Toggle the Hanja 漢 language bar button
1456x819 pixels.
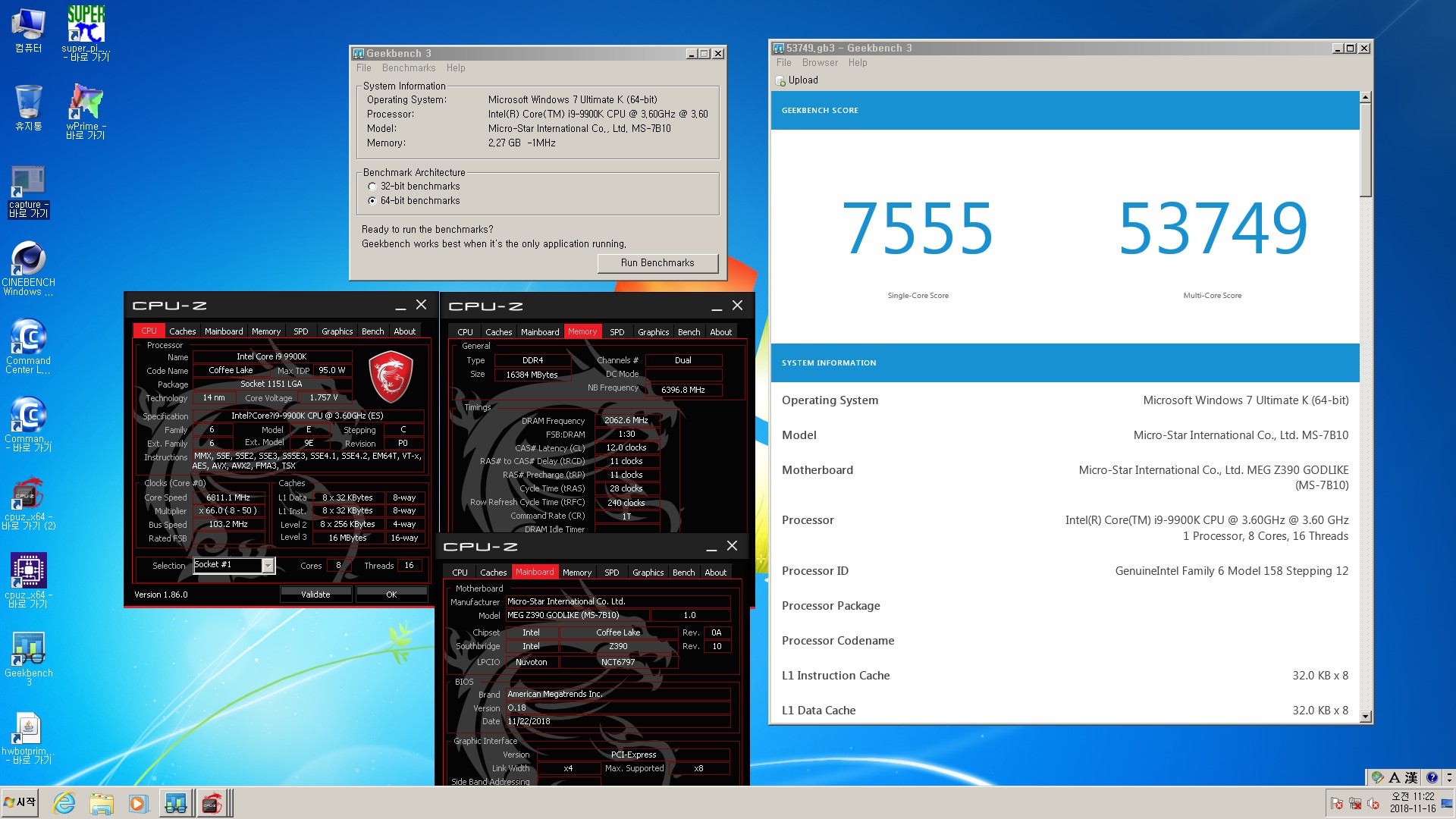(1411, 777)
